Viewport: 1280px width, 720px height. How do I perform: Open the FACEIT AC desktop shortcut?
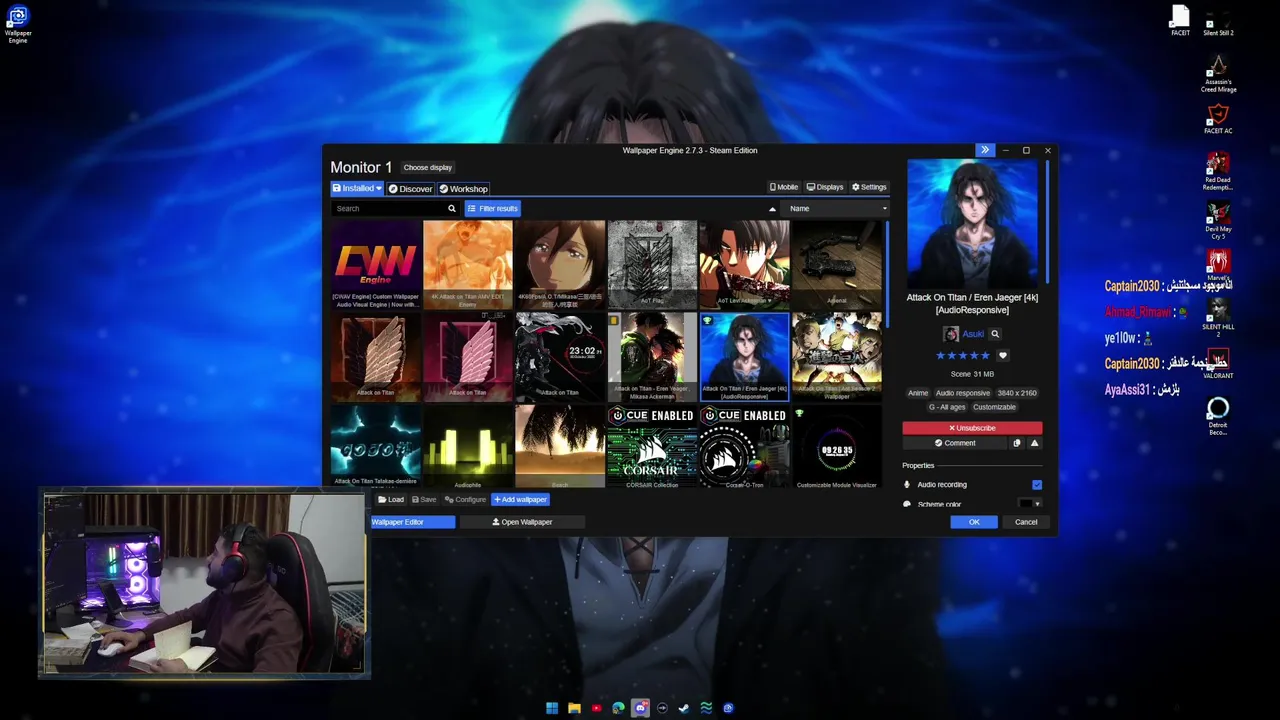click(1218, 118)
